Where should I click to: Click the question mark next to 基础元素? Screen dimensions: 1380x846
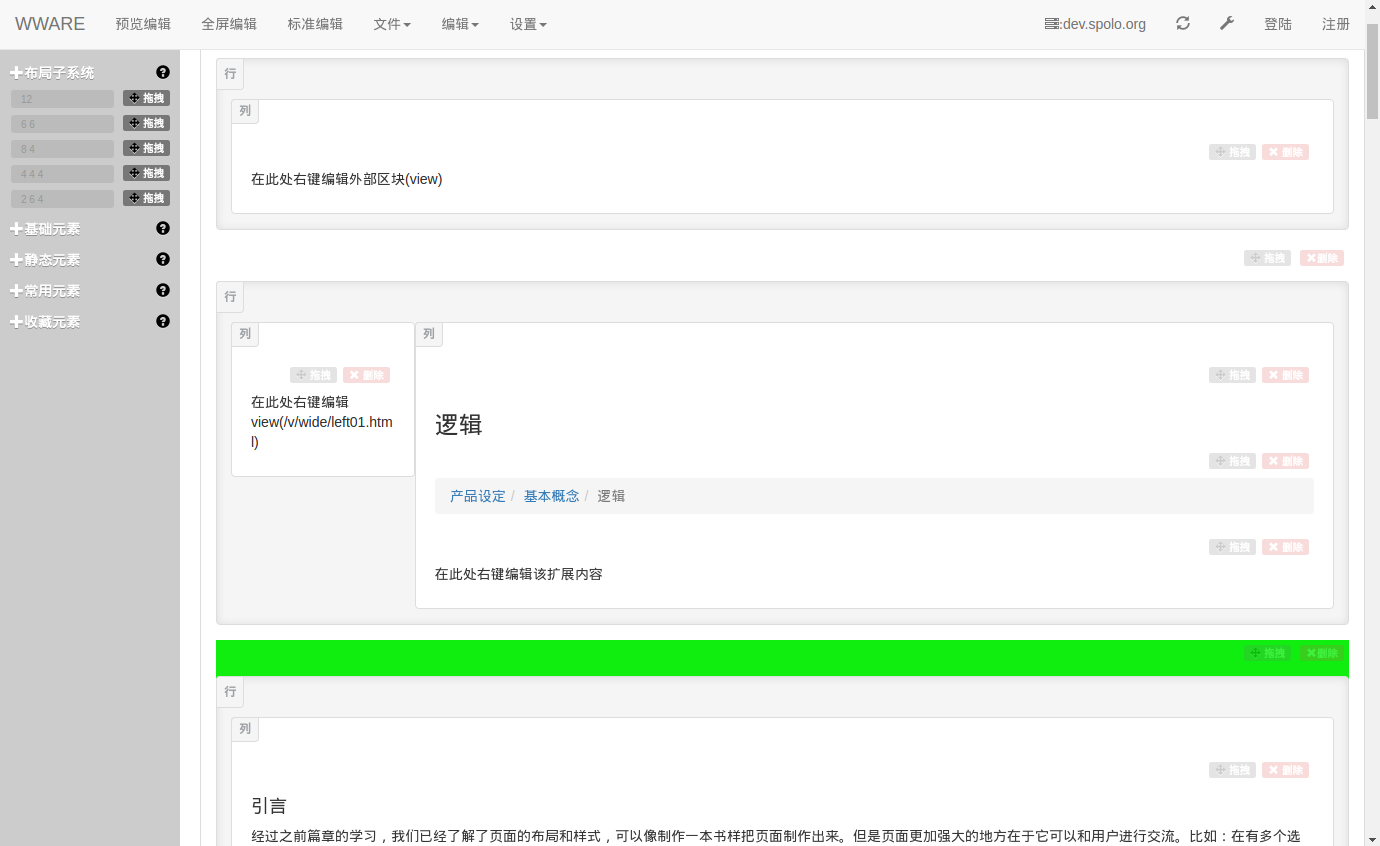pyautogui.click(x=163, y=228)
